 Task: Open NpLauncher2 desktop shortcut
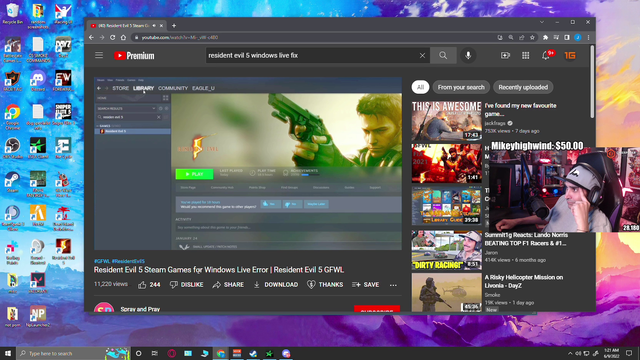click(x=38, y=317)
